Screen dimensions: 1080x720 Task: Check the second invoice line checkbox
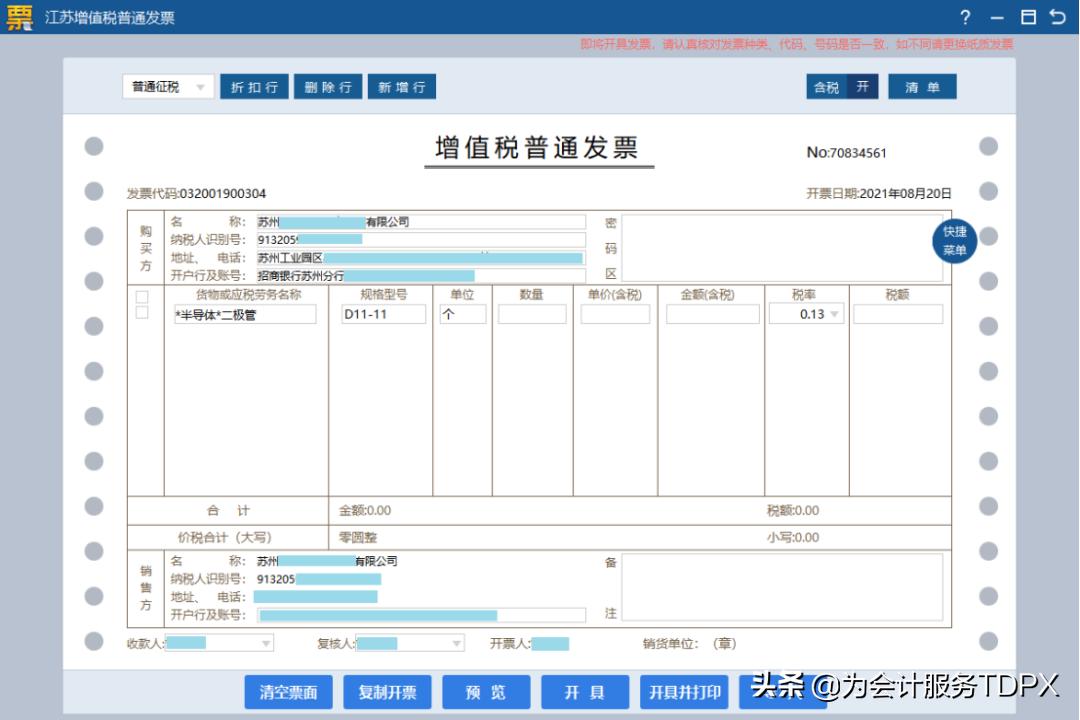(x=139, y=312)
